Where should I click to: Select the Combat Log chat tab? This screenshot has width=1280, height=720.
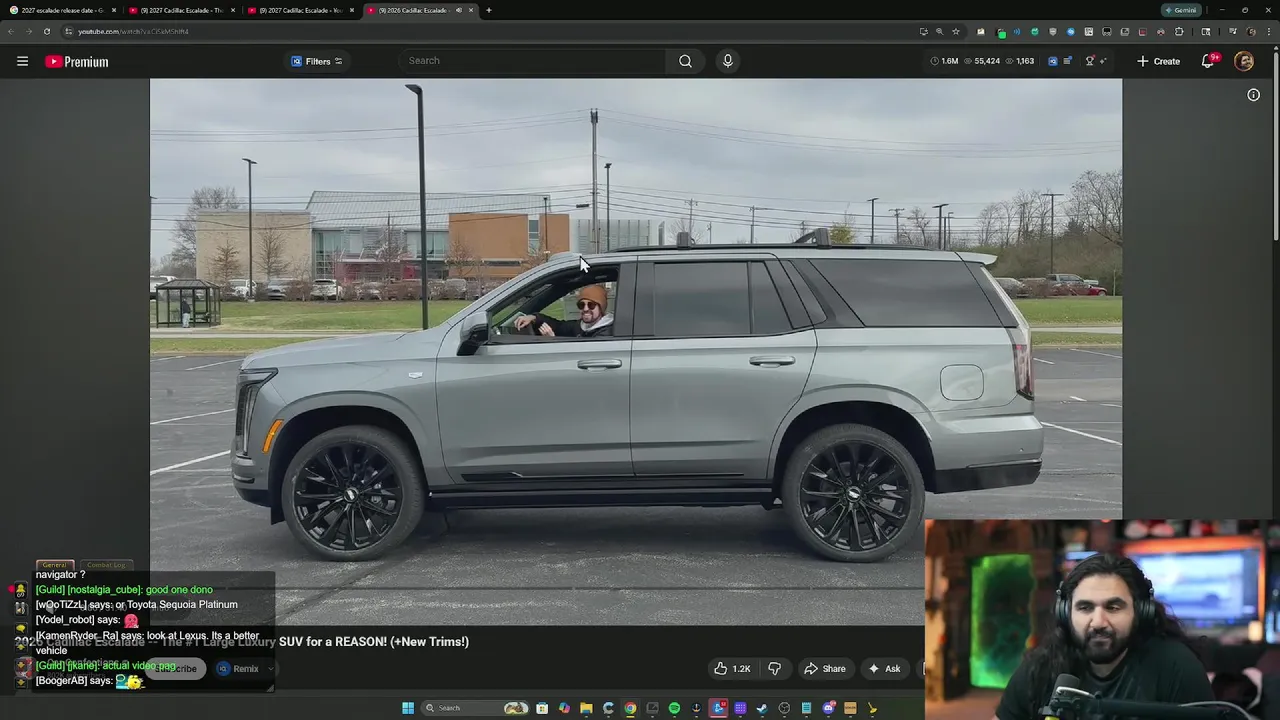(x=106, y=565)
